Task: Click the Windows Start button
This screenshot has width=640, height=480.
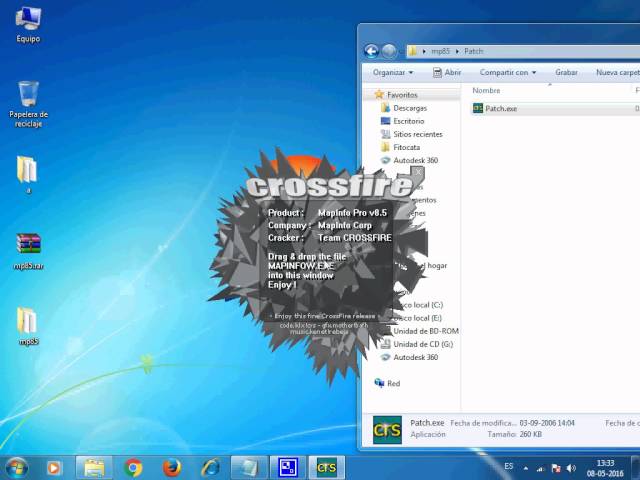Action: click(17, 468)
